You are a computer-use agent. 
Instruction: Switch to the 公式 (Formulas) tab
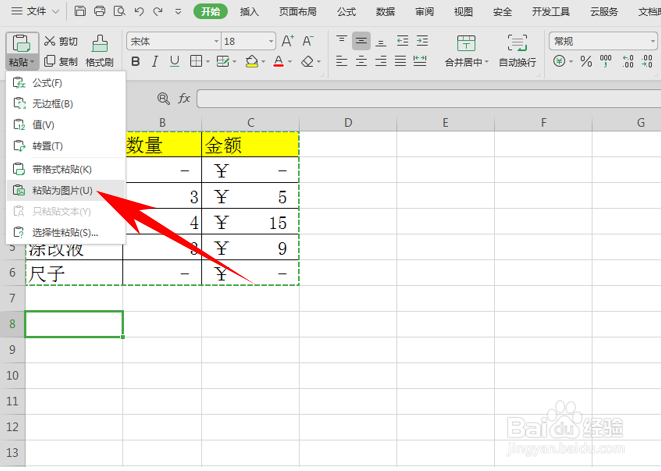[x=346, y=11]
